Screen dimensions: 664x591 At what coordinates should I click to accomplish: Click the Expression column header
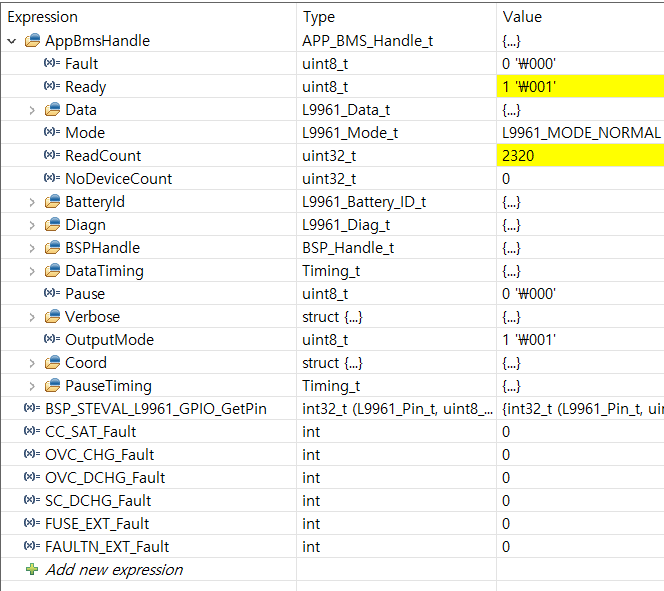[42, 17]
